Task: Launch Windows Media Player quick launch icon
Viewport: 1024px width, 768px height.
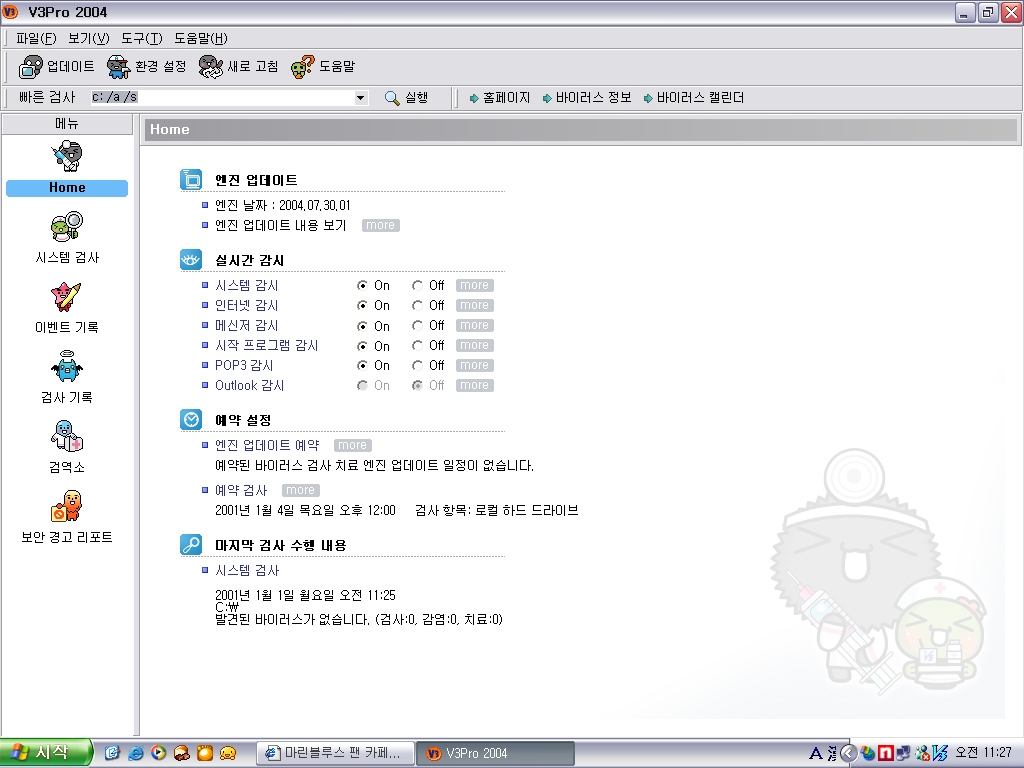Action: [159, 753]
